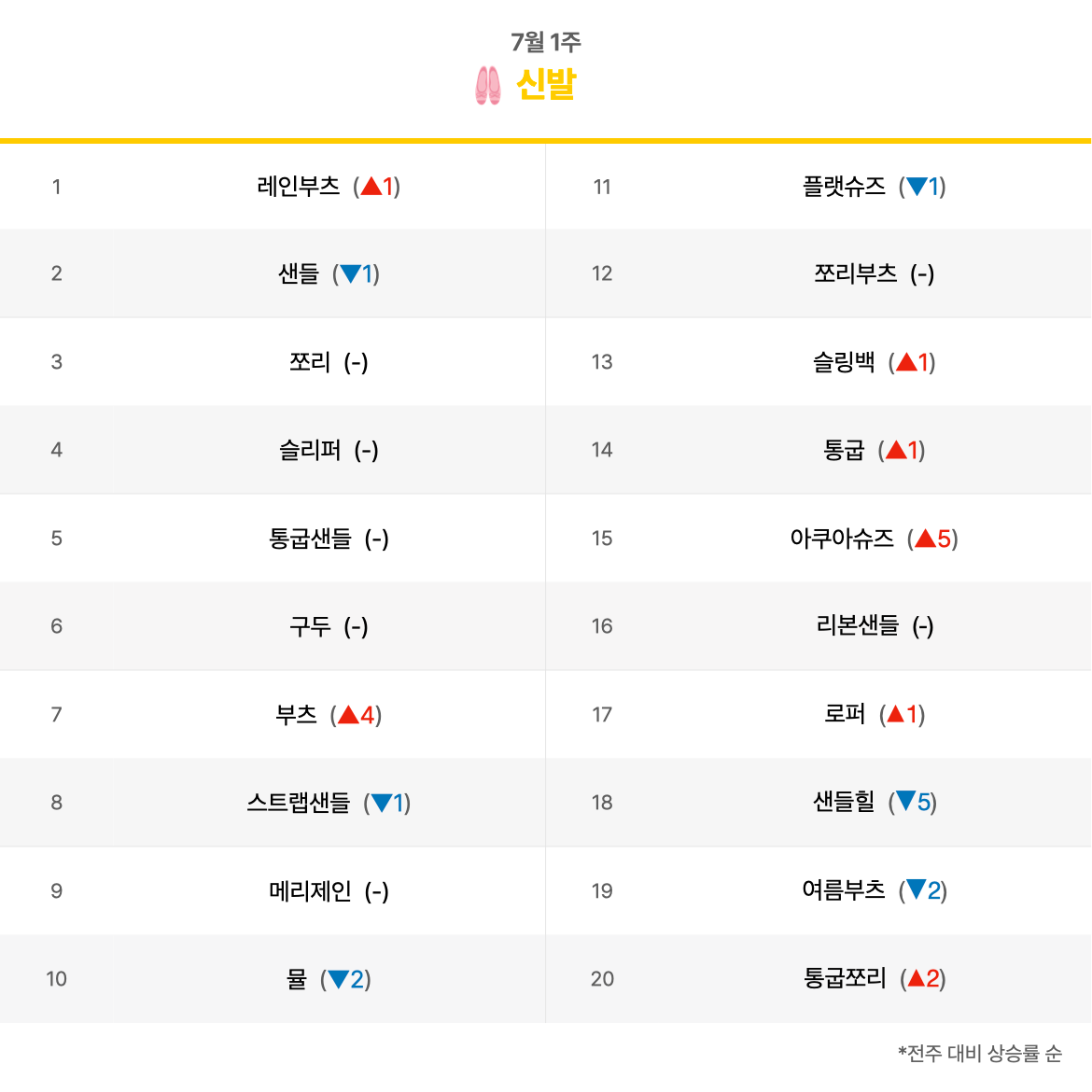
Task: Click the red up arrow beside 레인부츠
Action: (371, 186)
